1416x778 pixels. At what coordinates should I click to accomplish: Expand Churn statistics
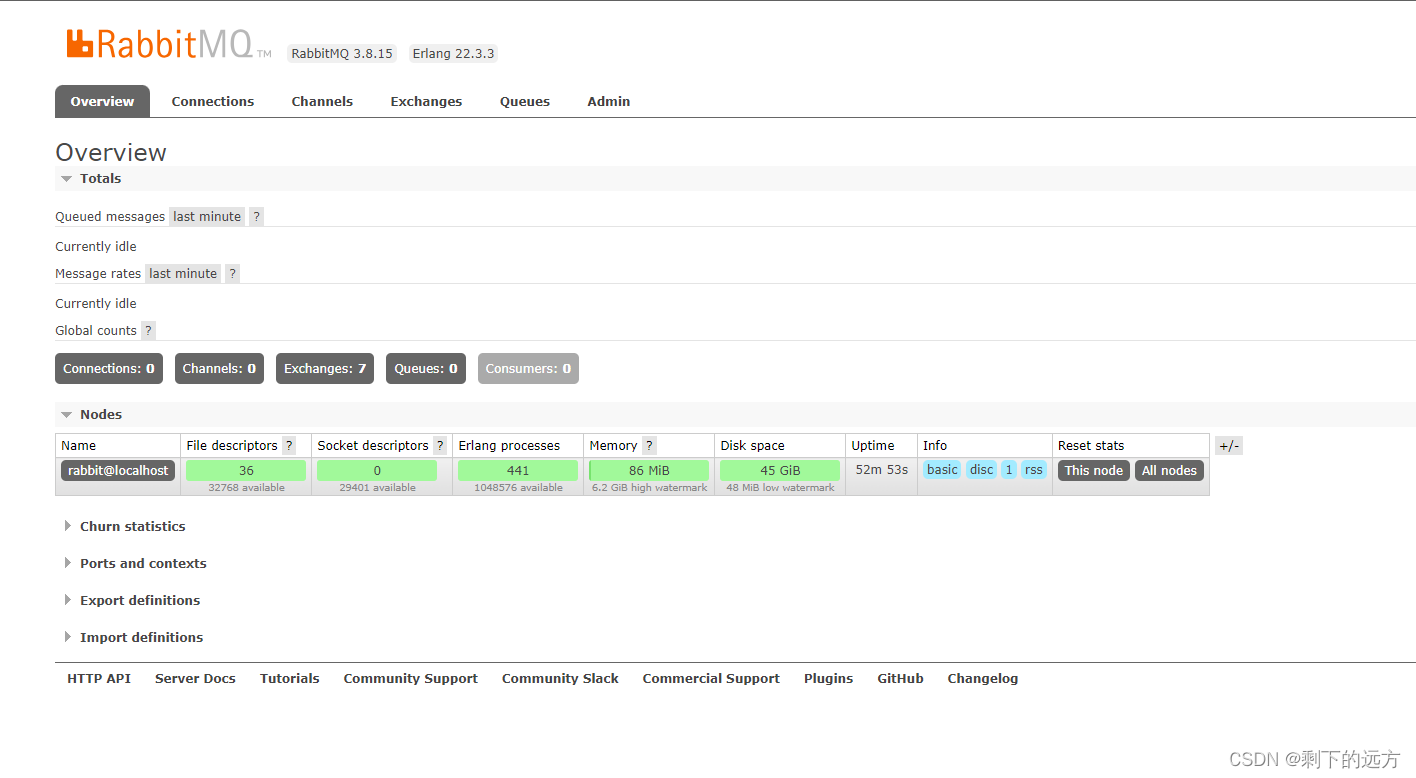pyautogui.click(x=125, y=526)
